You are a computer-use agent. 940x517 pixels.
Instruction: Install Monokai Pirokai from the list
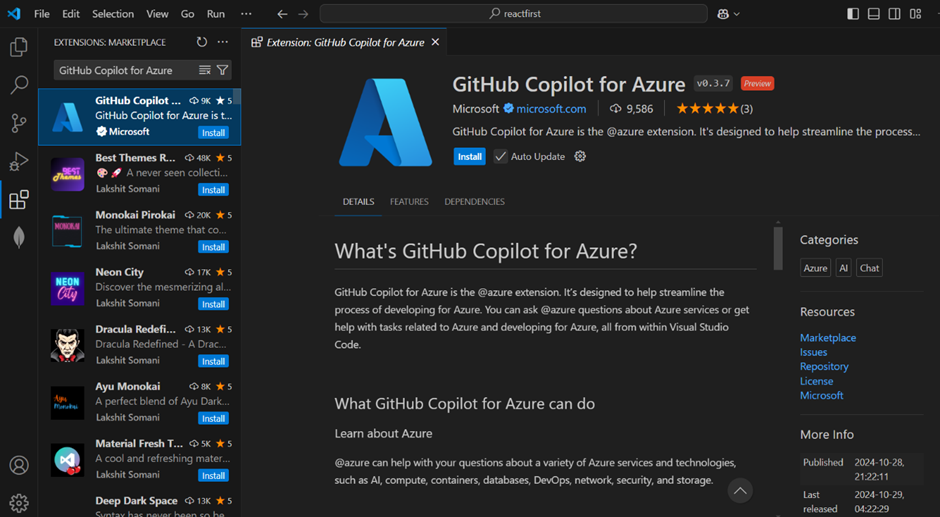[x=213, y=247]
